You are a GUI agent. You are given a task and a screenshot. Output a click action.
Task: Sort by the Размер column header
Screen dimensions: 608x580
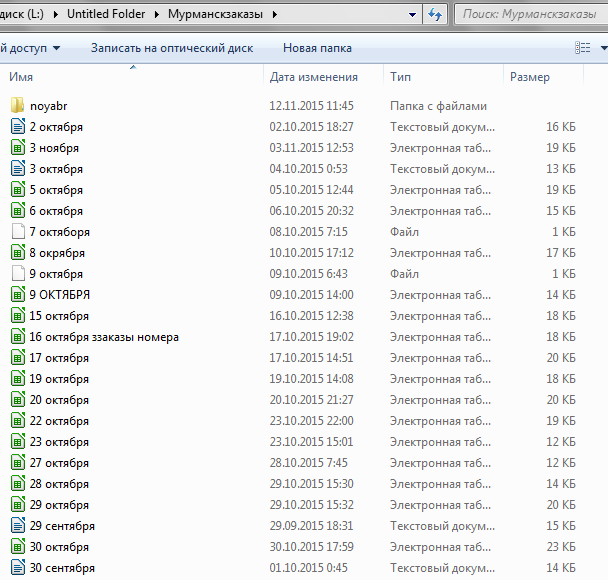(x=529, y=77)
